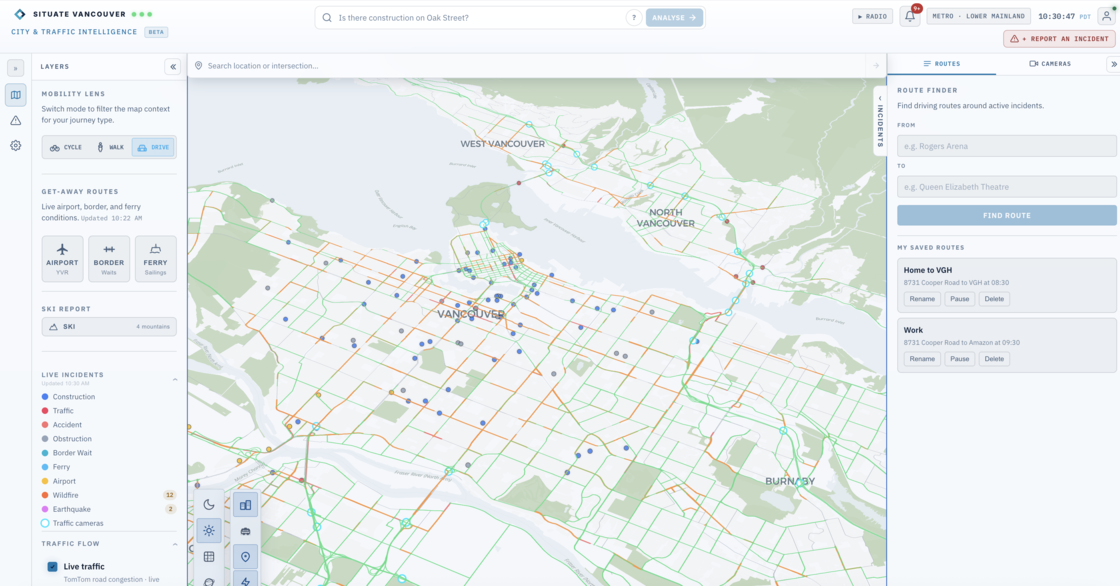The height and width of the screenshot is (586, 1120).
Task: Open the user account icon
Action: click(1106, 16)
